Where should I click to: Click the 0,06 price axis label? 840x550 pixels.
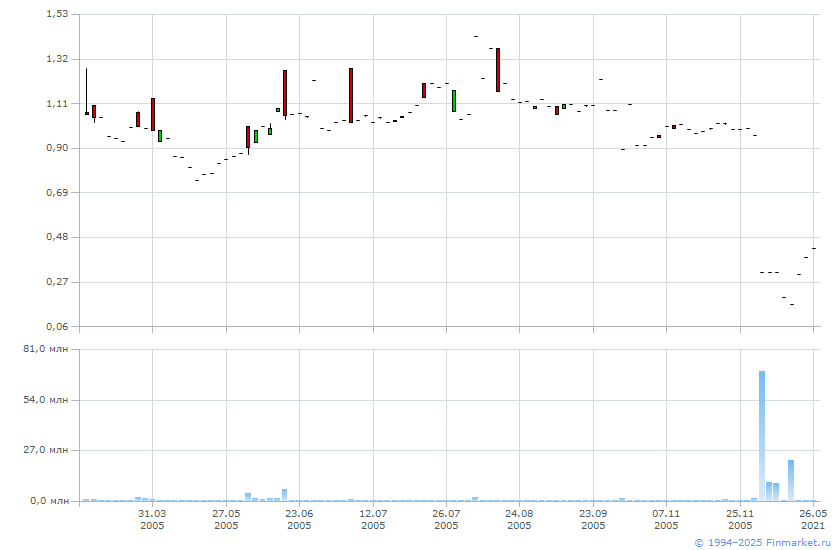(57, 326)
